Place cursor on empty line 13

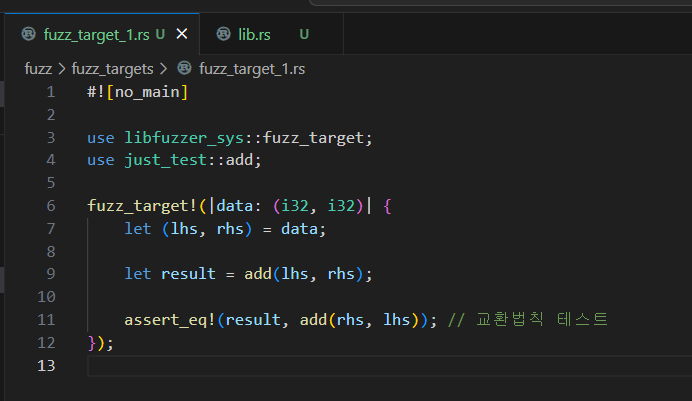(389, 366)
